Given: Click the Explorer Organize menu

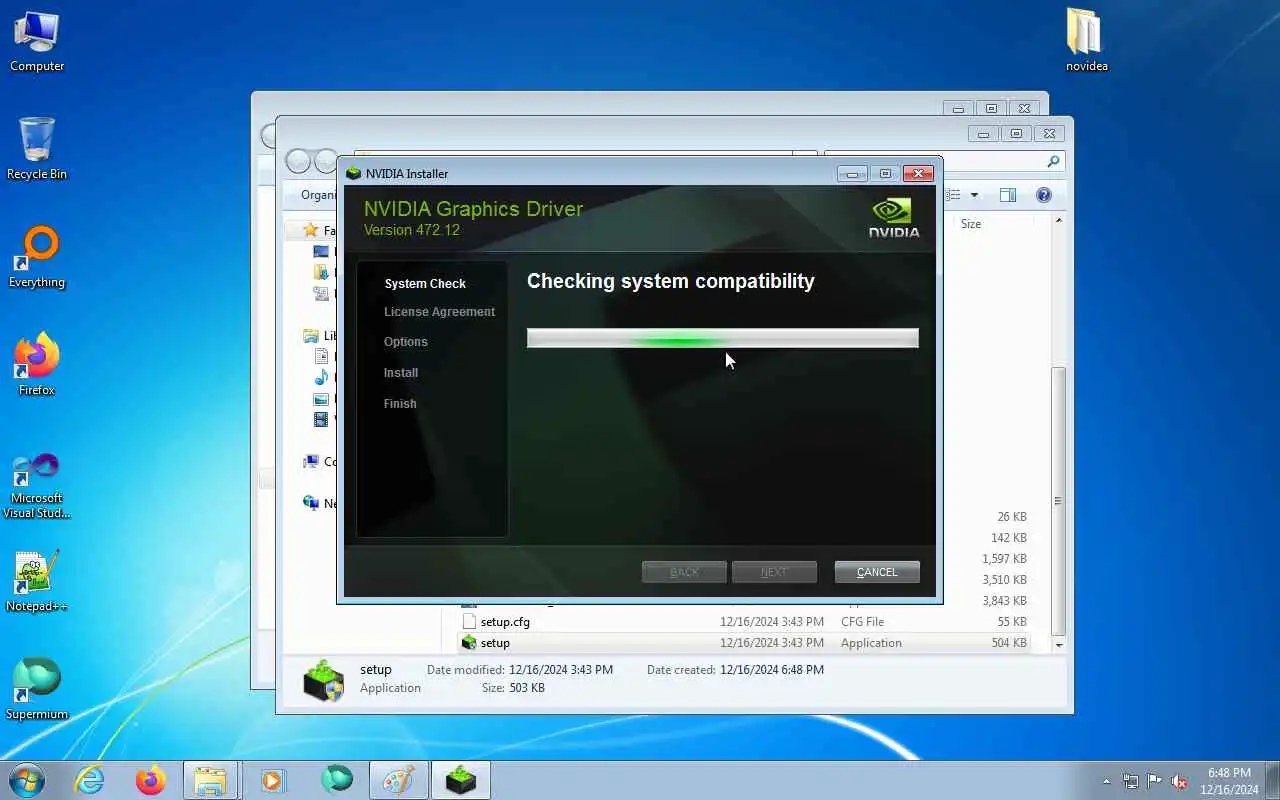Looking at the screenshot, I should click(x=318, y=195).
